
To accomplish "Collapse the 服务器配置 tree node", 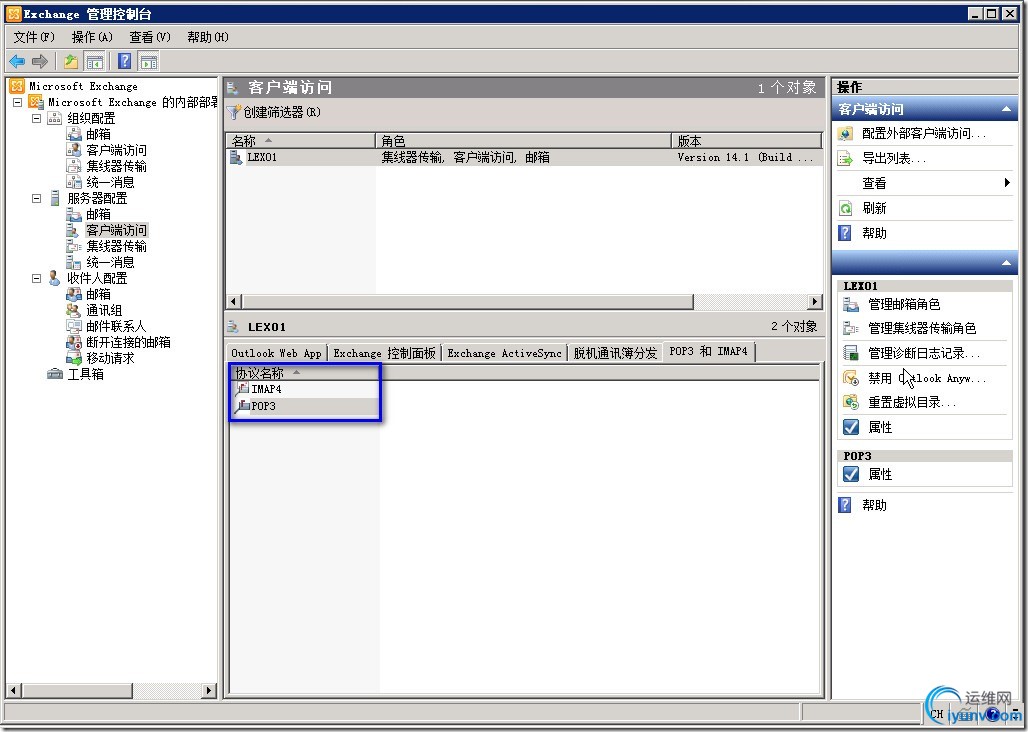I will click(37, 199).
